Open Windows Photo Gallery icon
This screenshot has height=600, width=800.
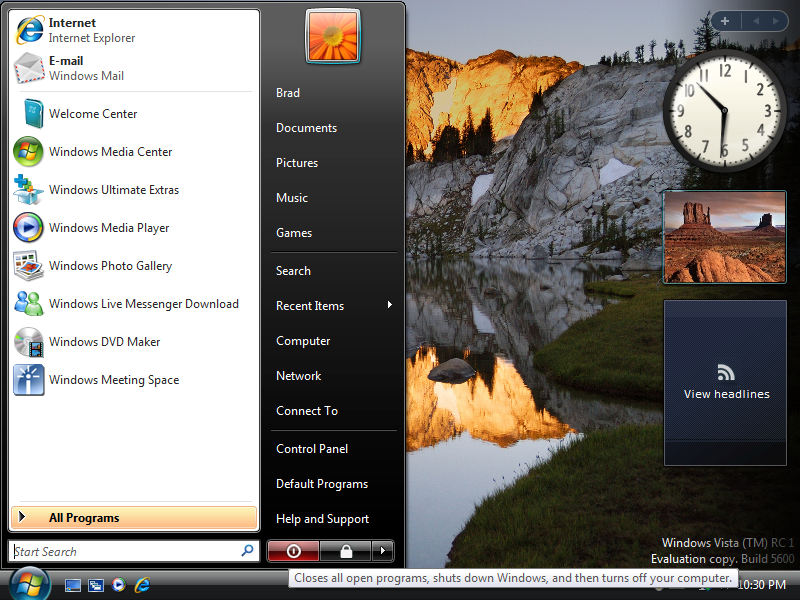tap(28, 265)
